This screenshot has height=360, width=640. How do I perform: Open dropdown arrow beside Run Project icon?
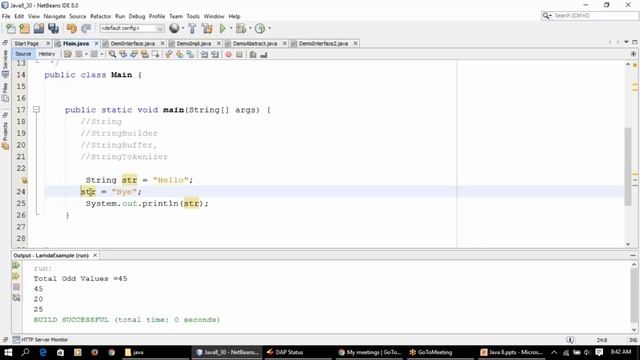(x=231, y=29)
